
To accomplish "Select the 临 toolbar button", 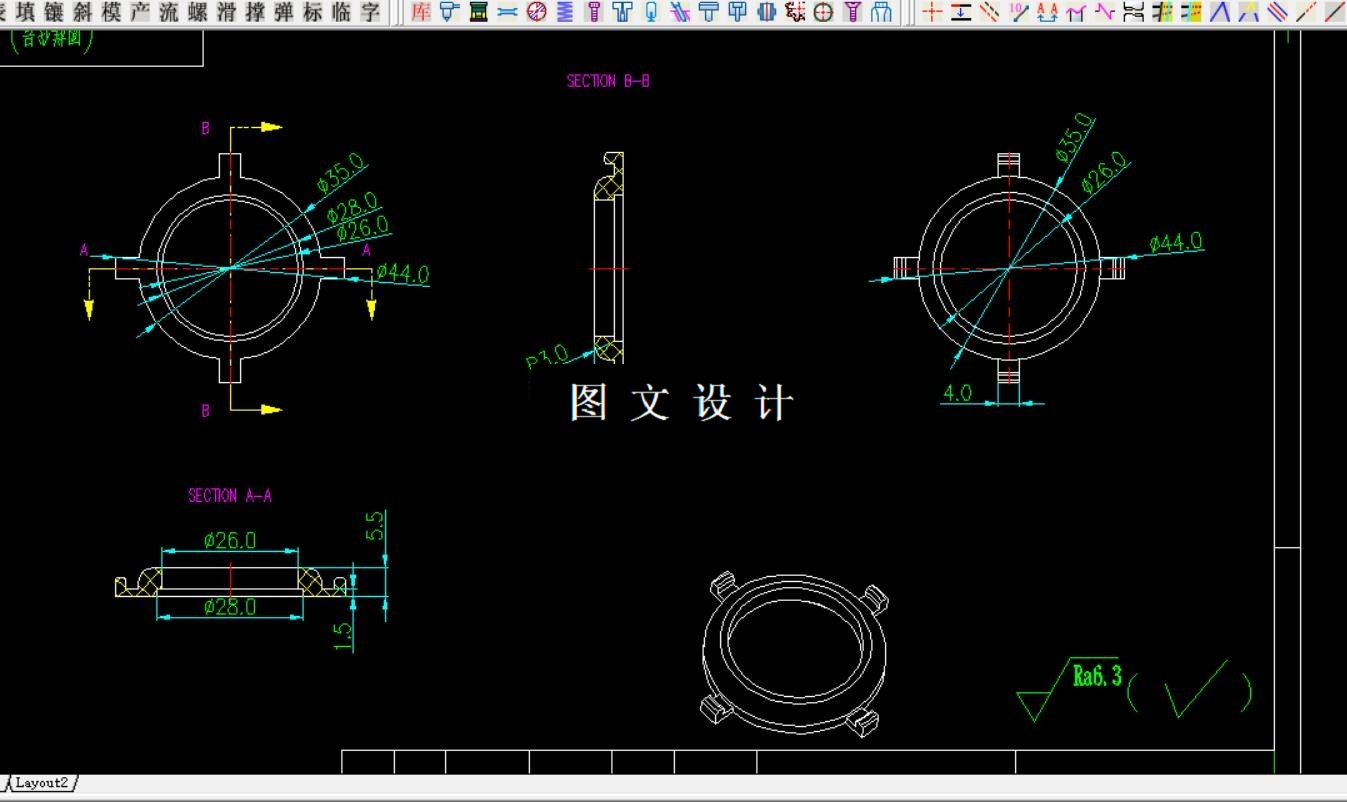I will [x=343, y=12].
